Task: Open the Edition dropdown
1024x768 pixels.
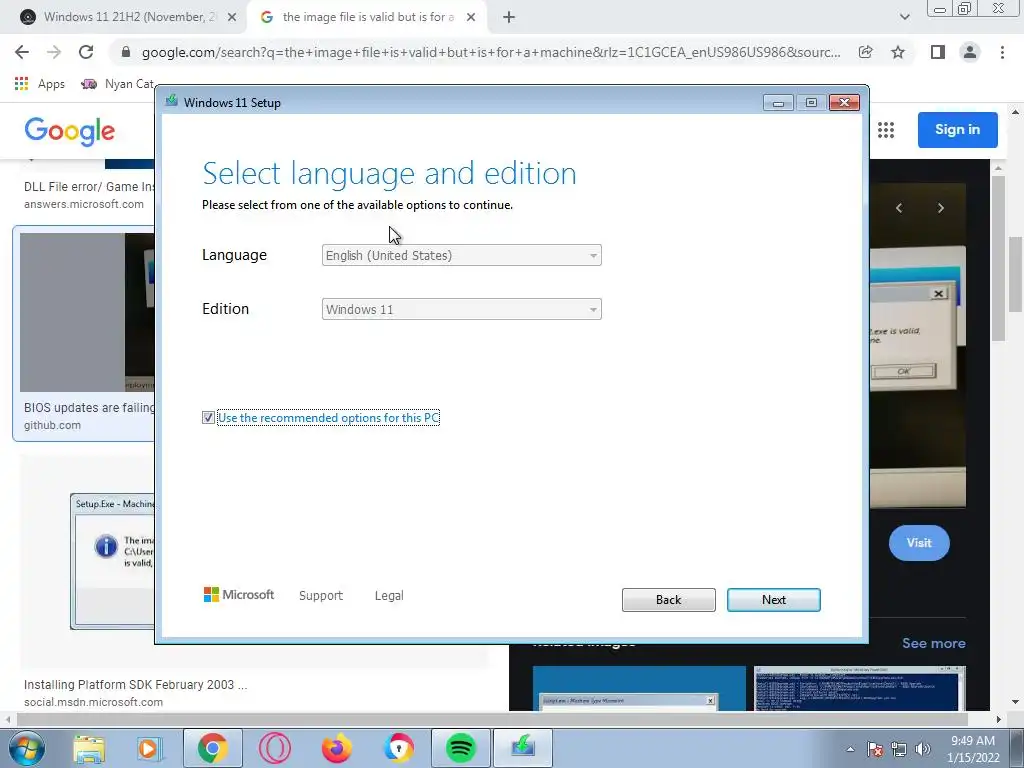Action: click(x=462, y=310)
